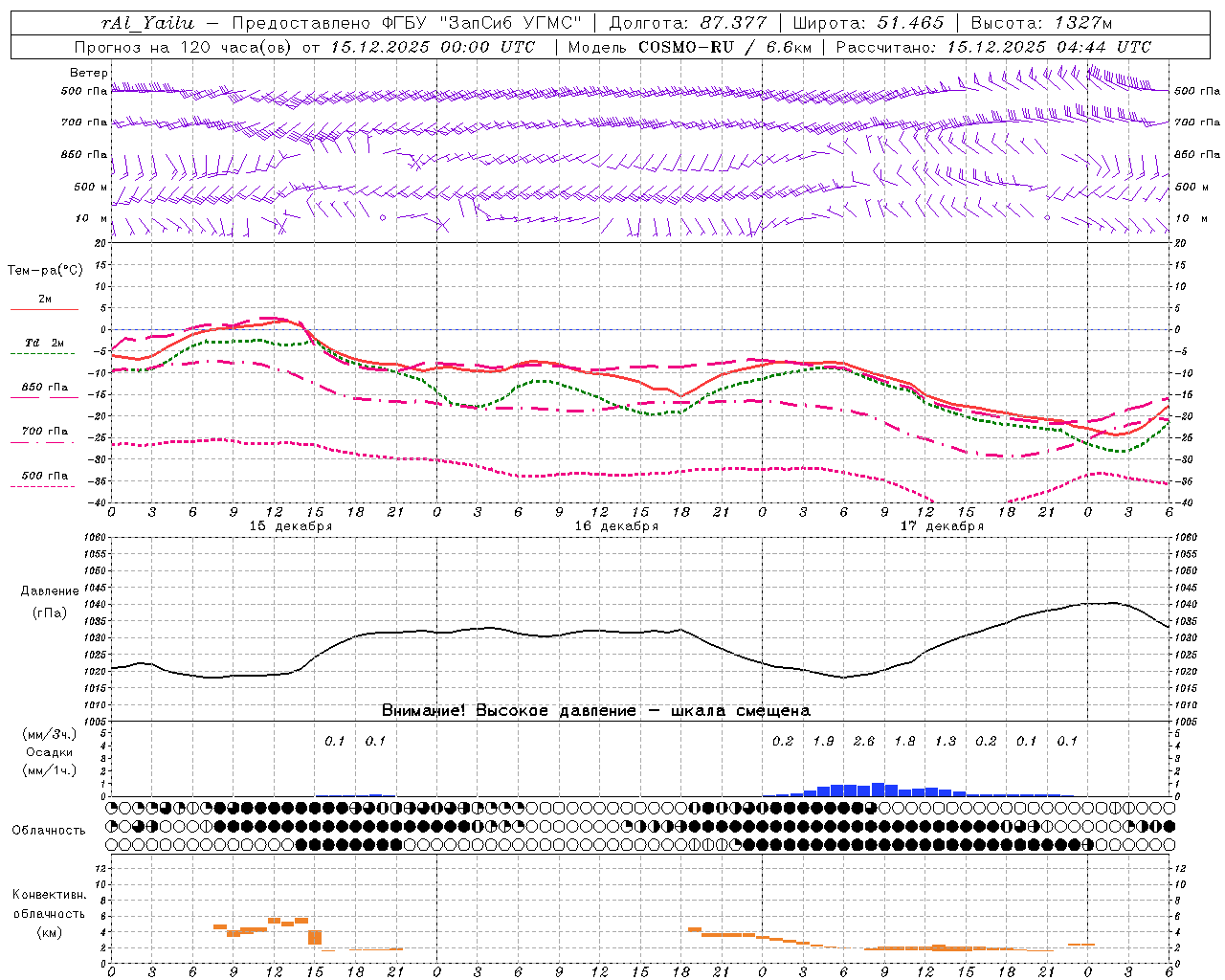The height and width of the screenshot is (980, 1225).
Task: Click the Ветер wind panel label
Action: click(x=89, y=73)
